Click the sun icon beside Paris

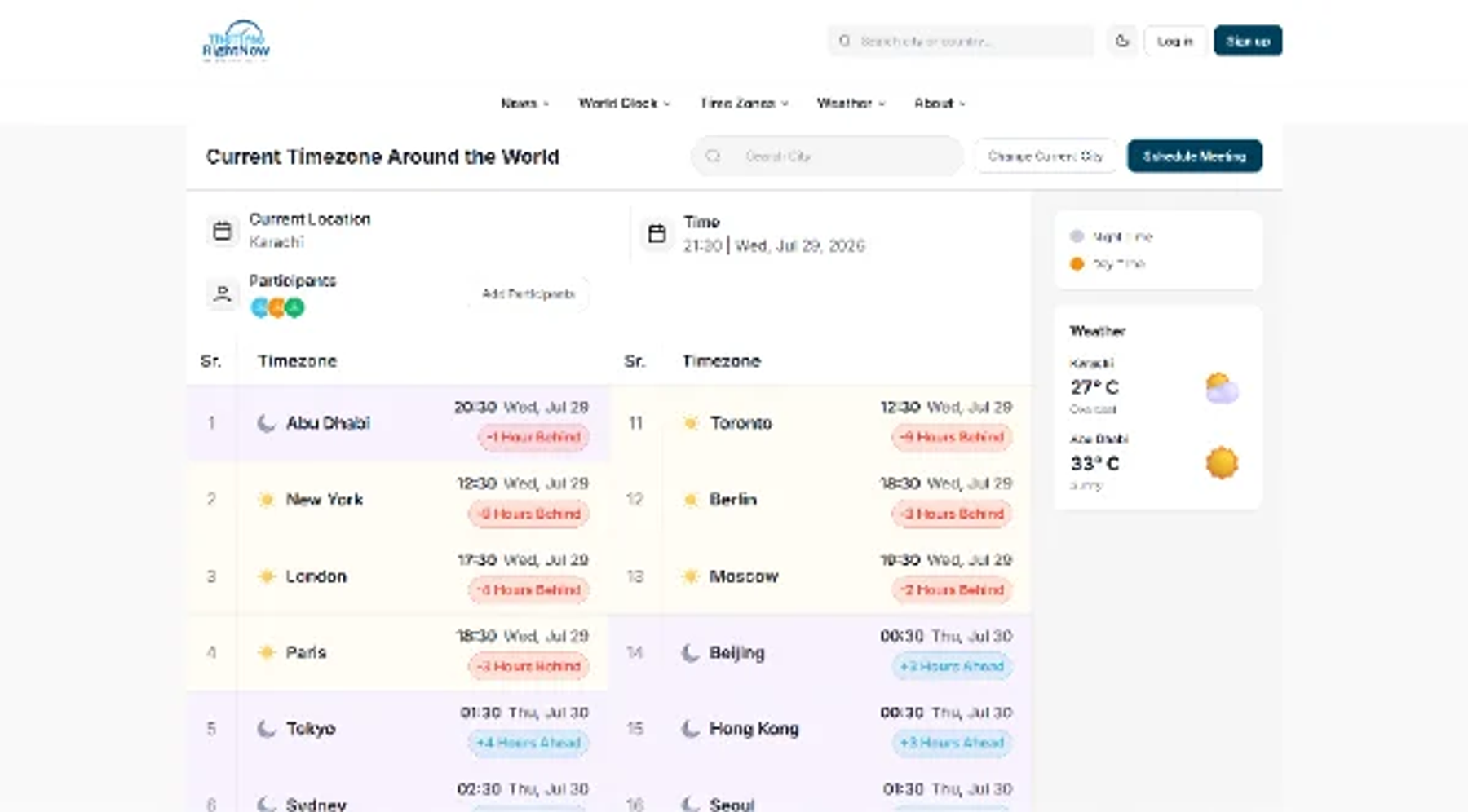(x=266, y=652)
